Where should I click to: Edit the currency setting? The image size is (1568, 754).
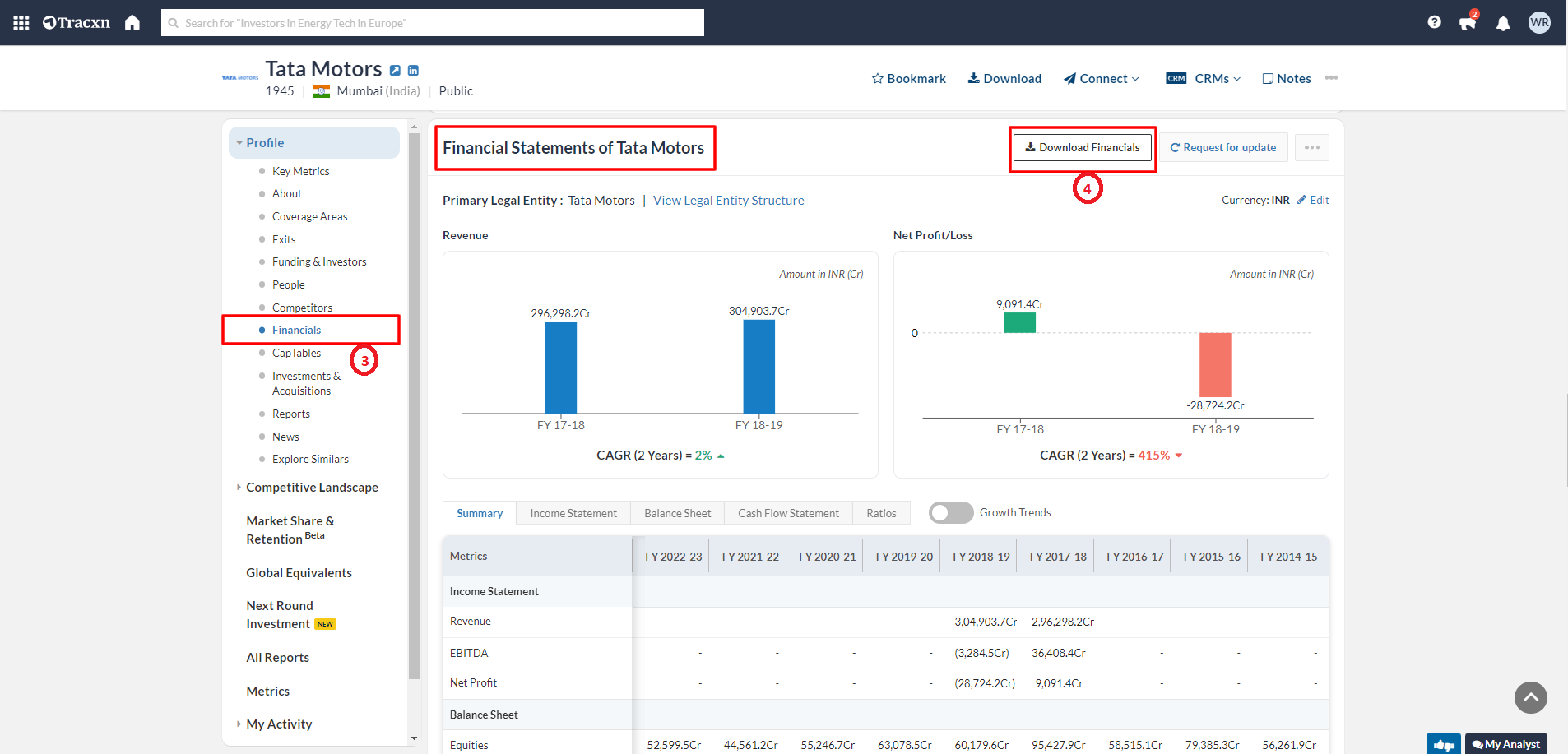tap(1313, 200)
